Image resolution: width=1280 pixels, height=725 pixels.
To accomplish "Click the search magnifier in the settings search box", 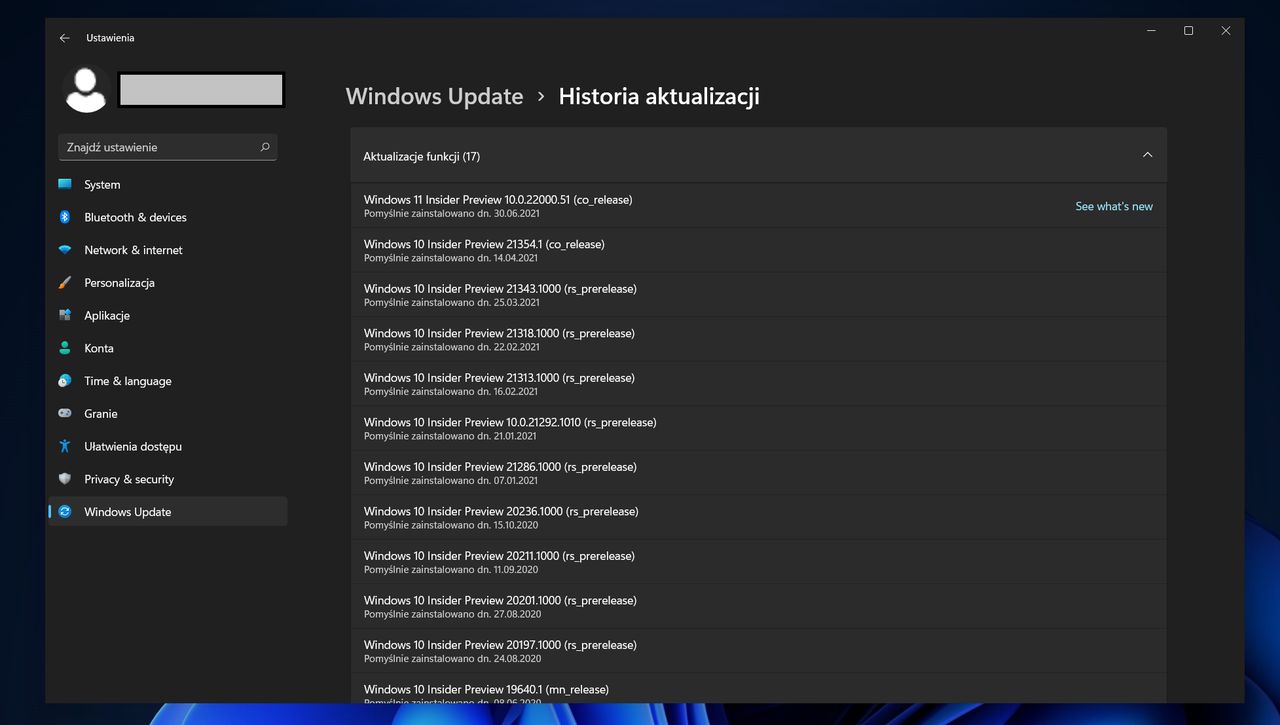I will (x=265, y=147).
